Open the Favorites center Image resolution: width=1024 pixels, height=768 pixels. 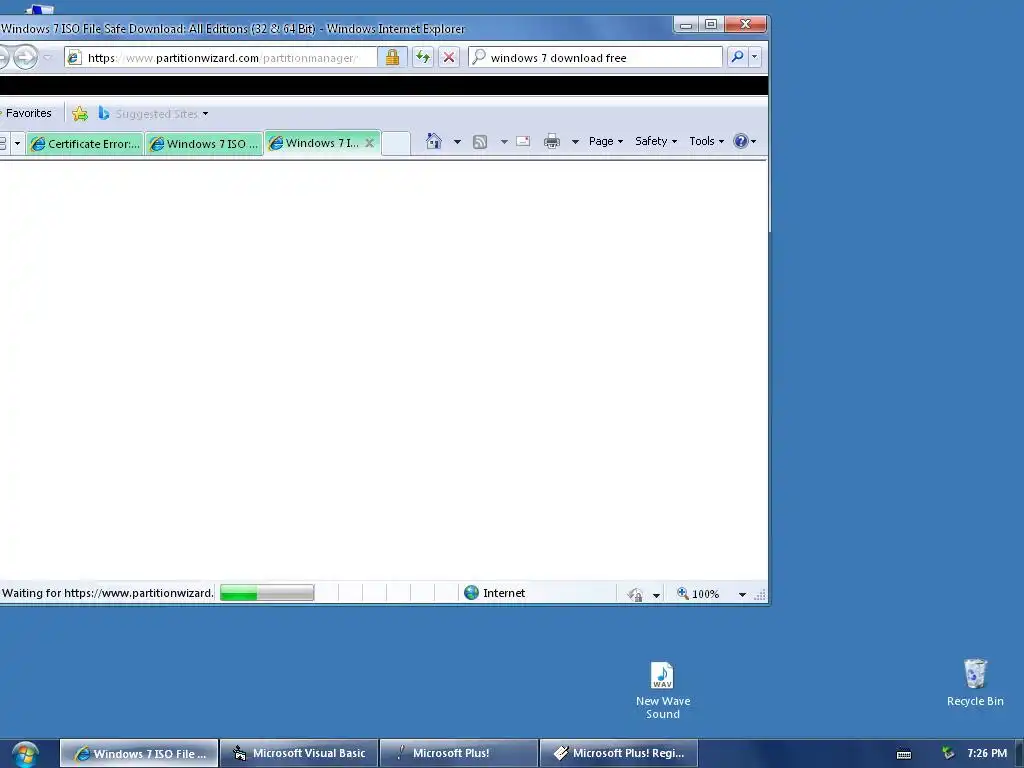click(27, 114)
